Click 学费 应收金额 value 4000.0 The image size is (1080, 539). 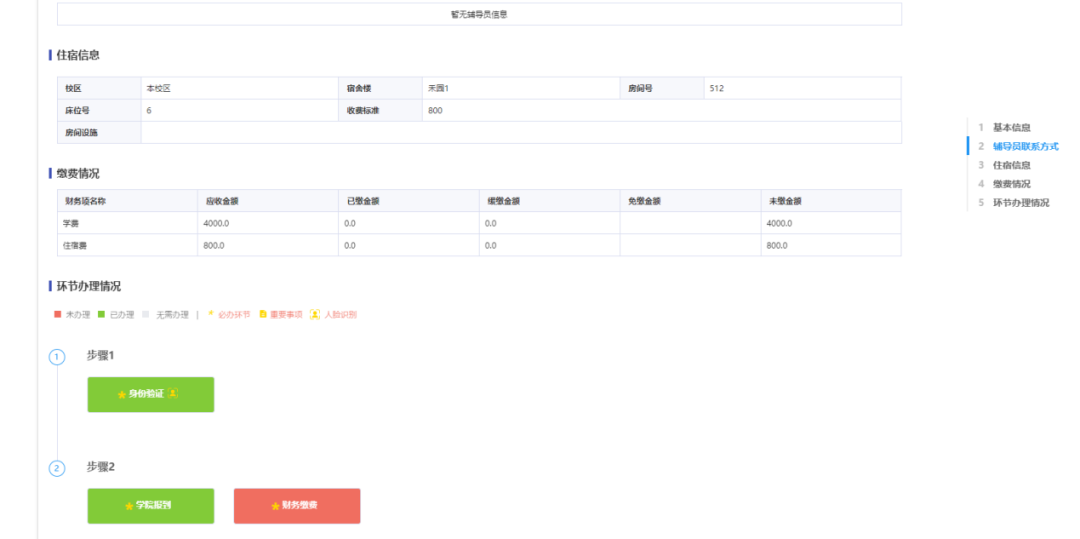click(216, 223)
